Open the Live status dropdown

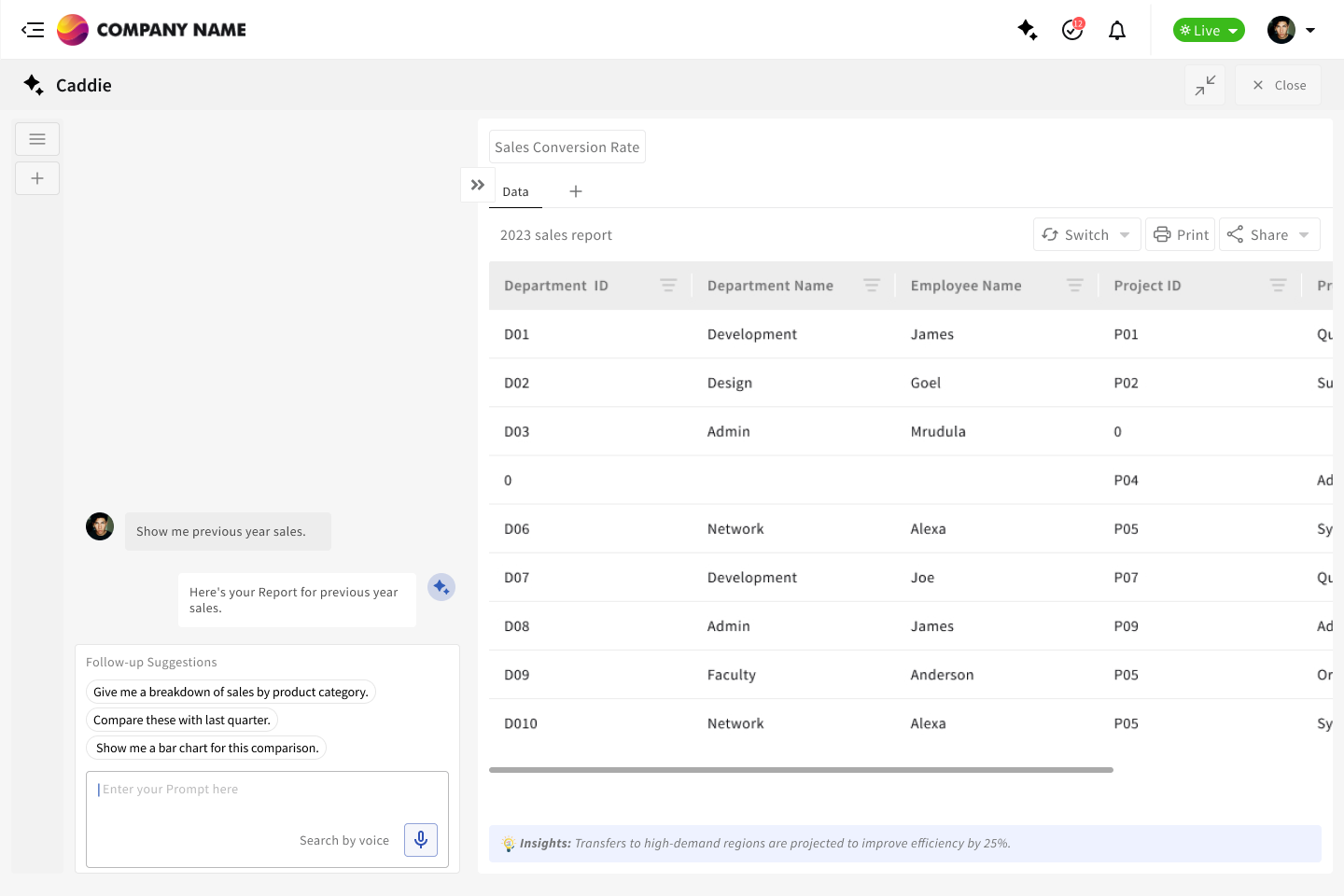pyautogui.click(x=1209, y=30)
